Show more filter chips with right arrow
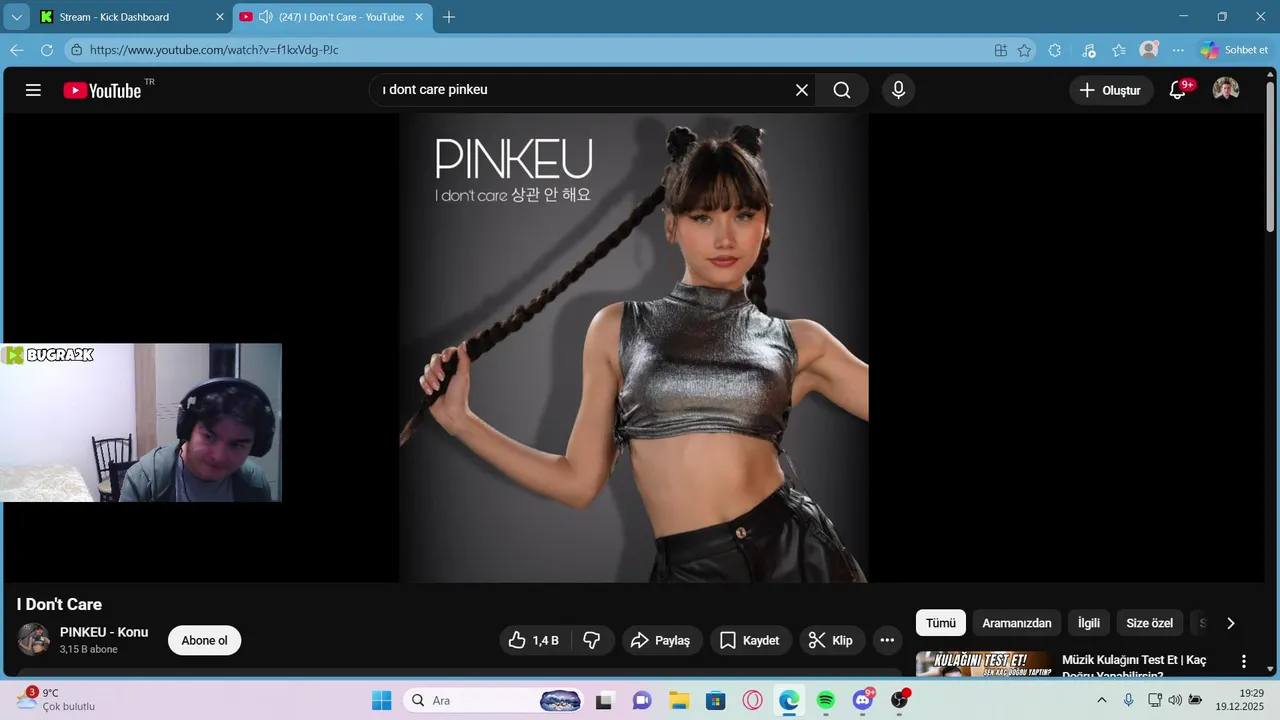 [x=1231, y=623]
